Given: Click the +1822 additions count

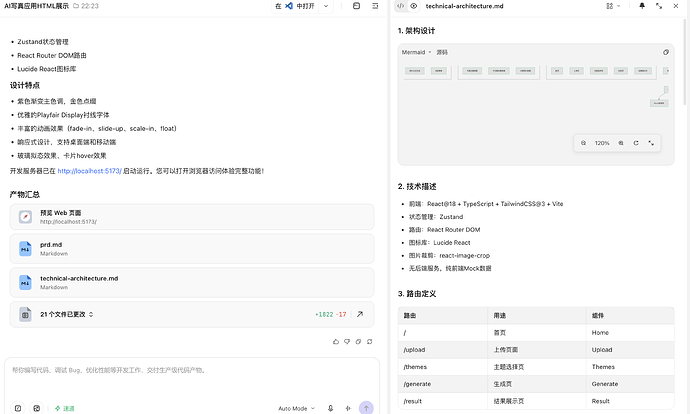Looking at the screenshot, I should pyautogui.click(x=324, y=315).
